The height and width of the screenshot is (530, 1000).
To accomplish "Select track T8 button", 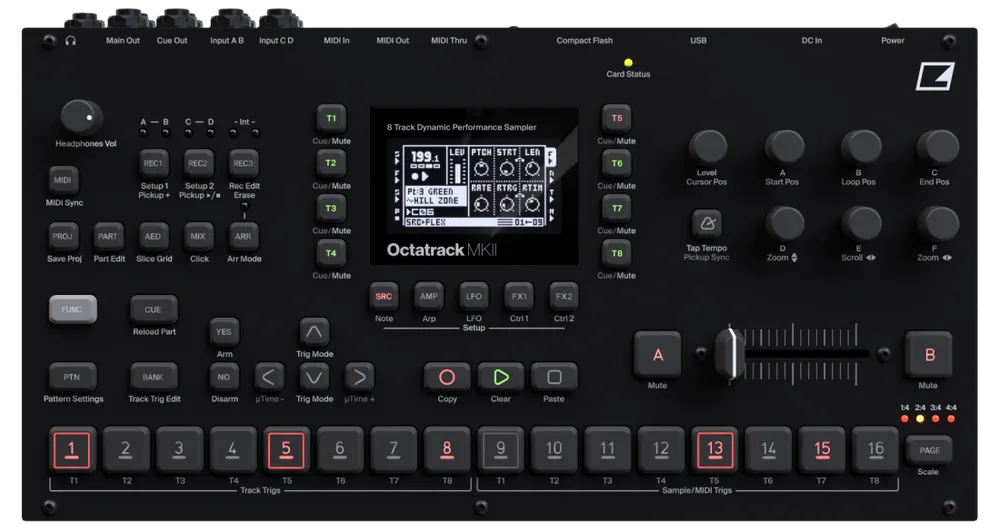I will (617, 253).
